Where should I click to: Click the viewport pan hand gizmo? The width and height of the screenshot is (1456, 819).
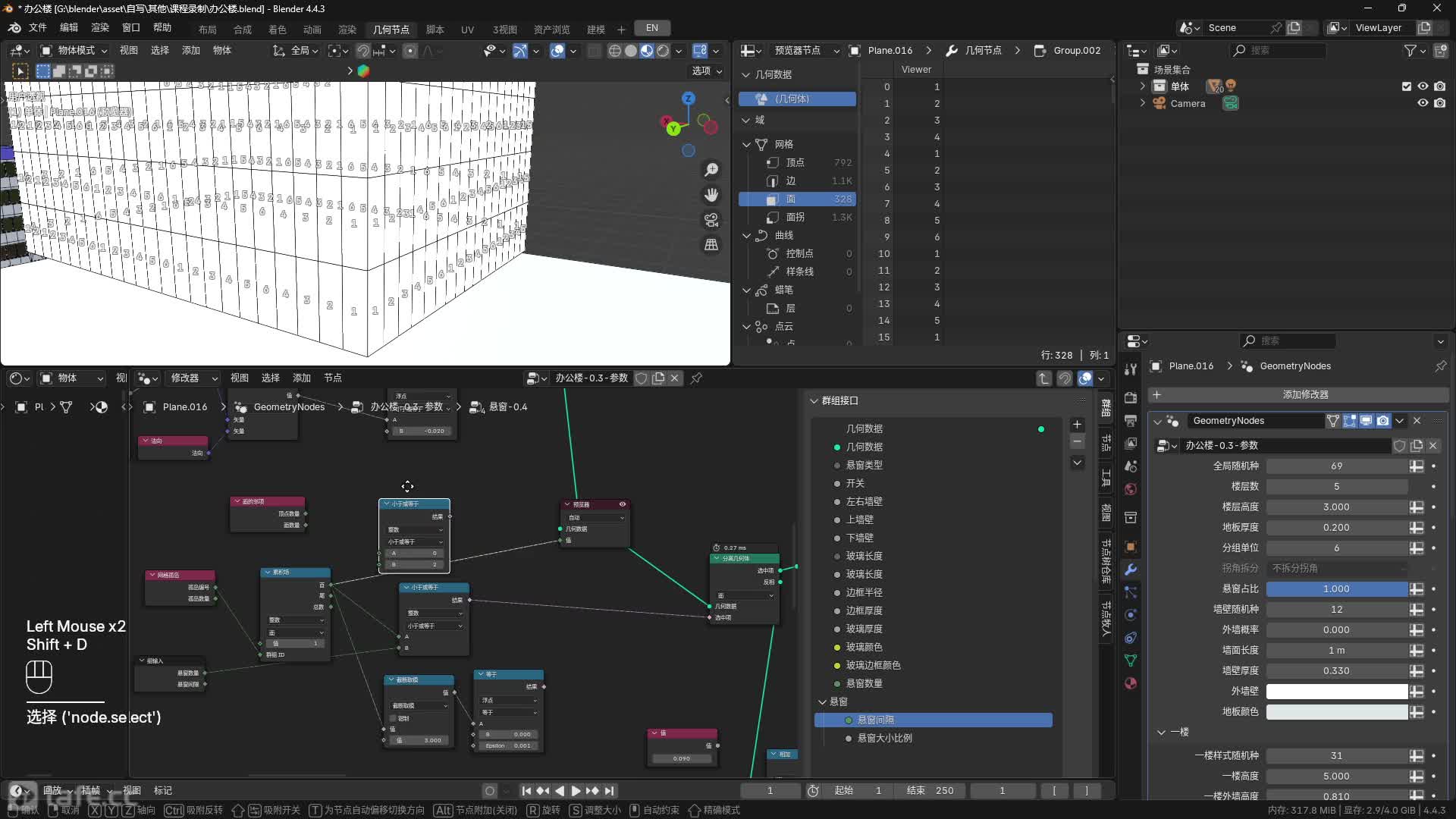[711, 195]
